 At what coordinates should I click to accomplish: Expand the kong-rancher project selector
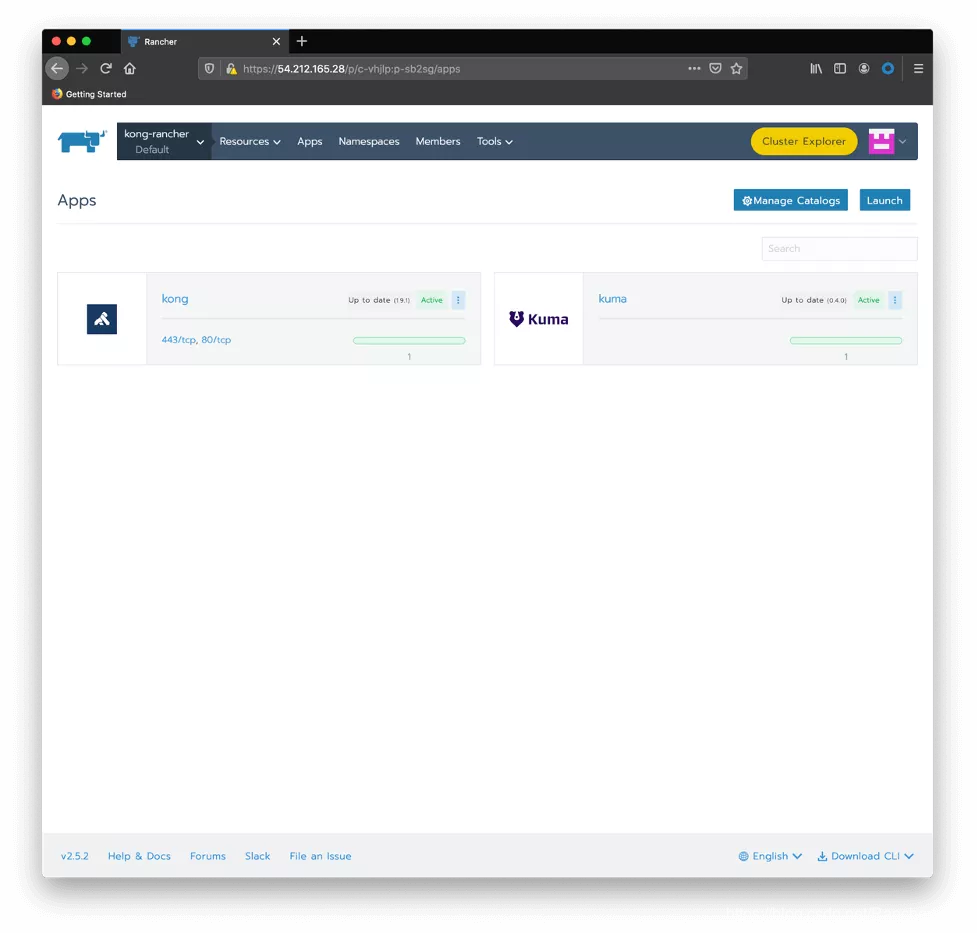click(x=164, y=141)
